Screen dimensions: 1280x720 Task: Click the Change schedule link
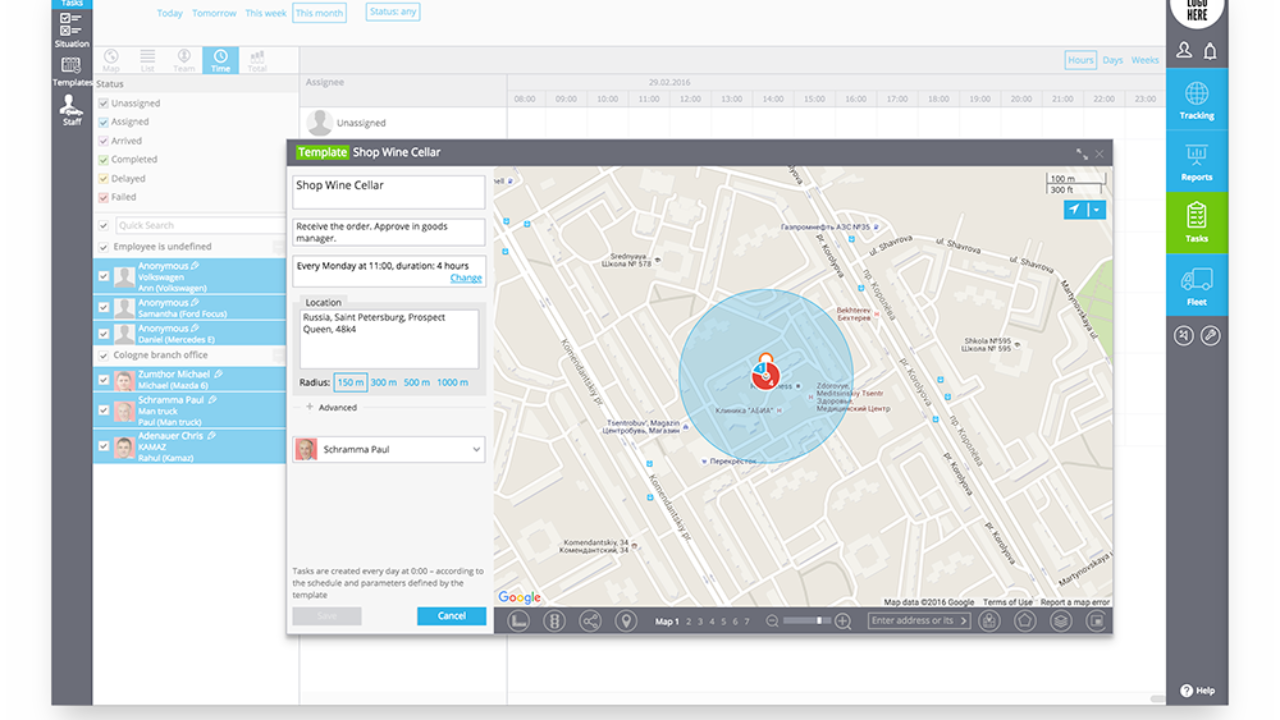click(x=465, y=278)
